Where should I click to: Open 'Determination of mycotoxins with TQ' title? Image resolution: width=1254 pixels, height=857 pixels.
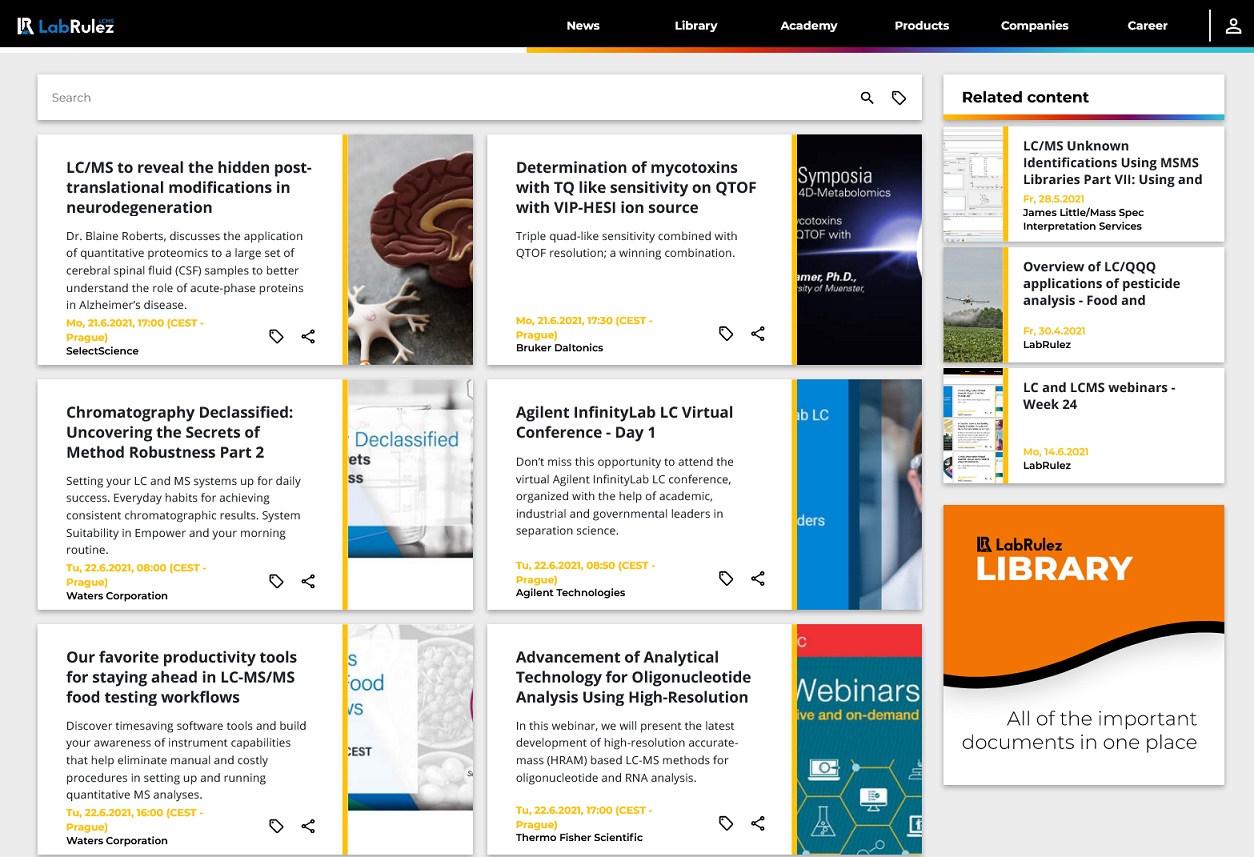point(636,188)
